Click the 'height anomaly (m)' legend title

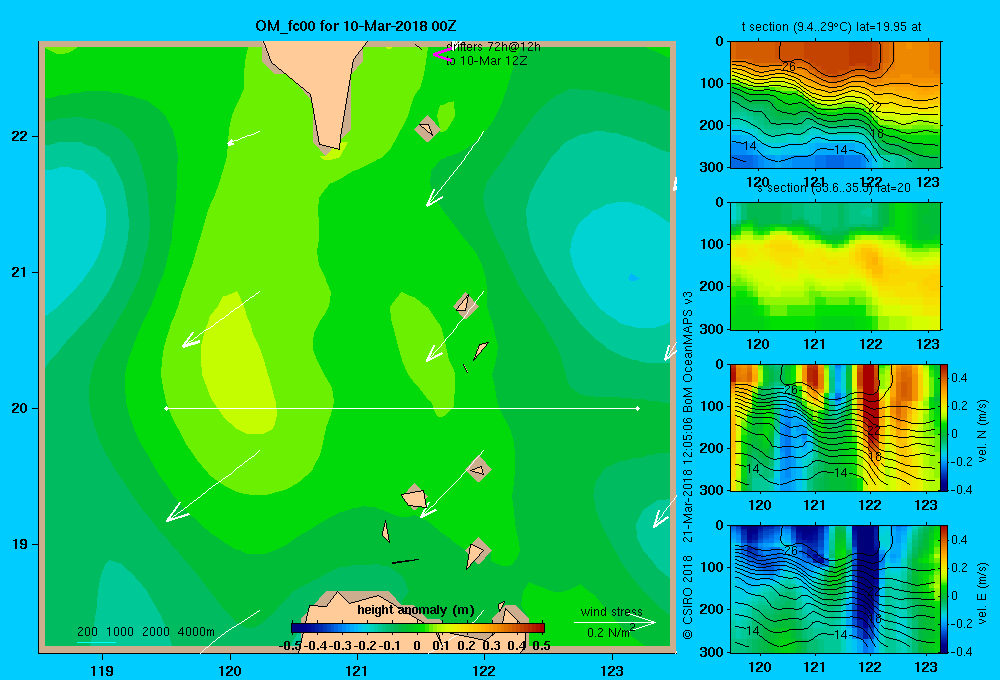(x=416, y=610)
